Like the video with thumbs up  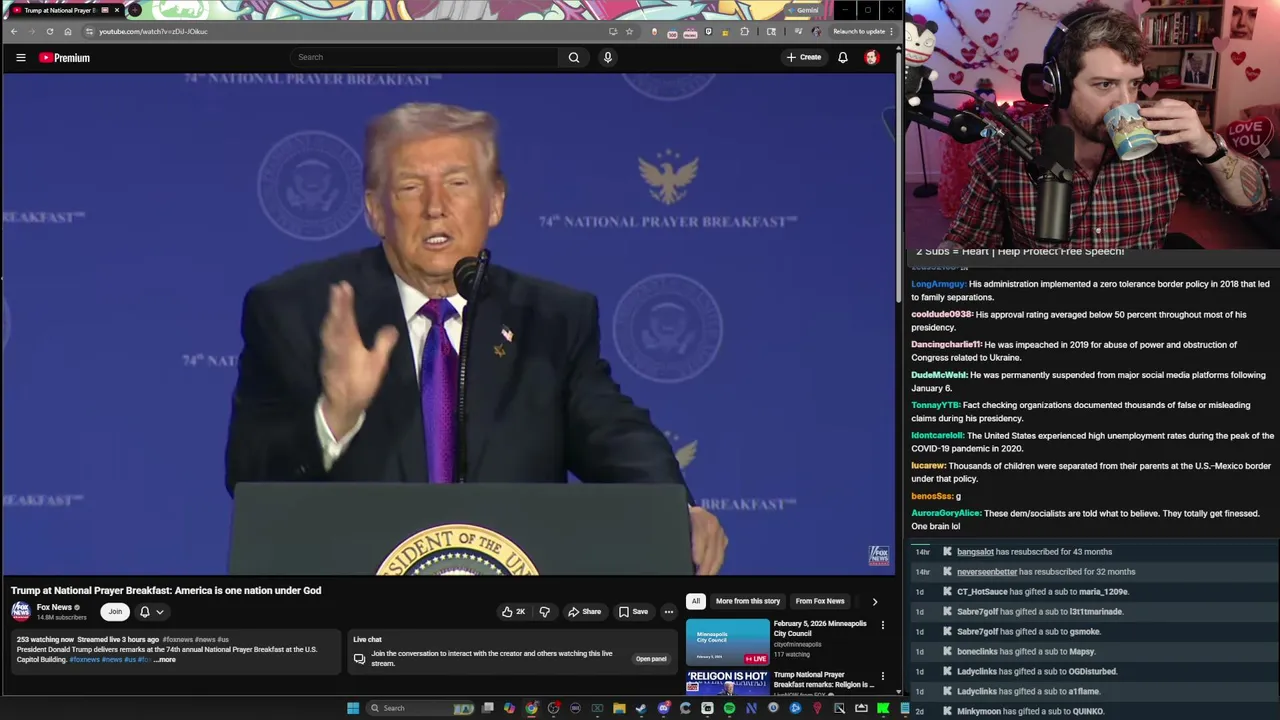513,612
